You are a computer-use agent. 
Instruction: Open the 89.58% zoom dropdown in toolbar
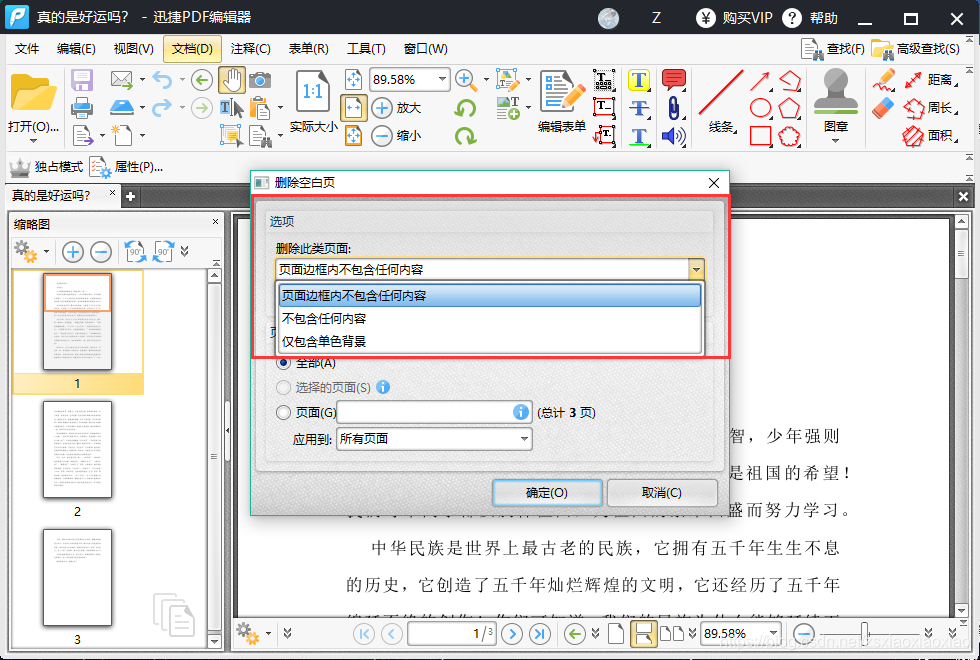coord(442,79)
